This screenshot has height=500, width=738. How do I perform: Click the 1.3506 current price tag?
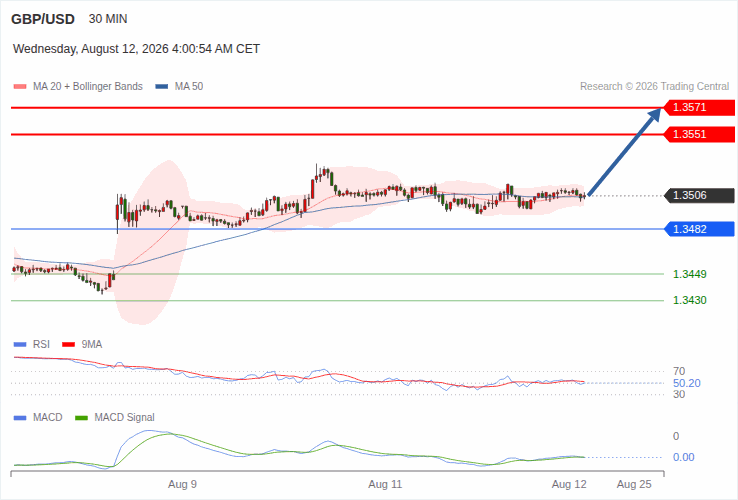(x=699, y=195)
